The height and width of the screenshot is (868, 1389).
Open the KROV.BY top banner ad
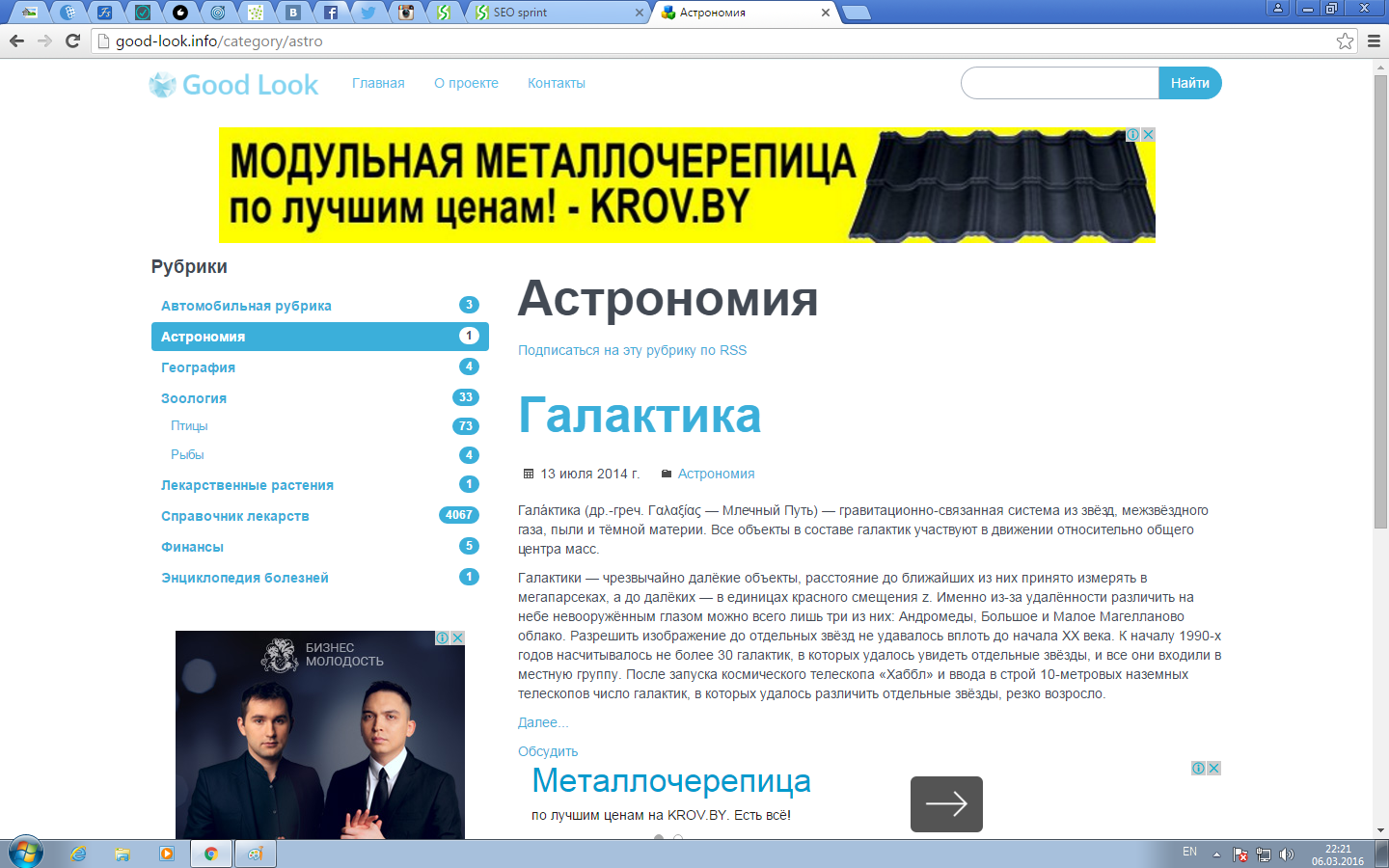point(687,185)
